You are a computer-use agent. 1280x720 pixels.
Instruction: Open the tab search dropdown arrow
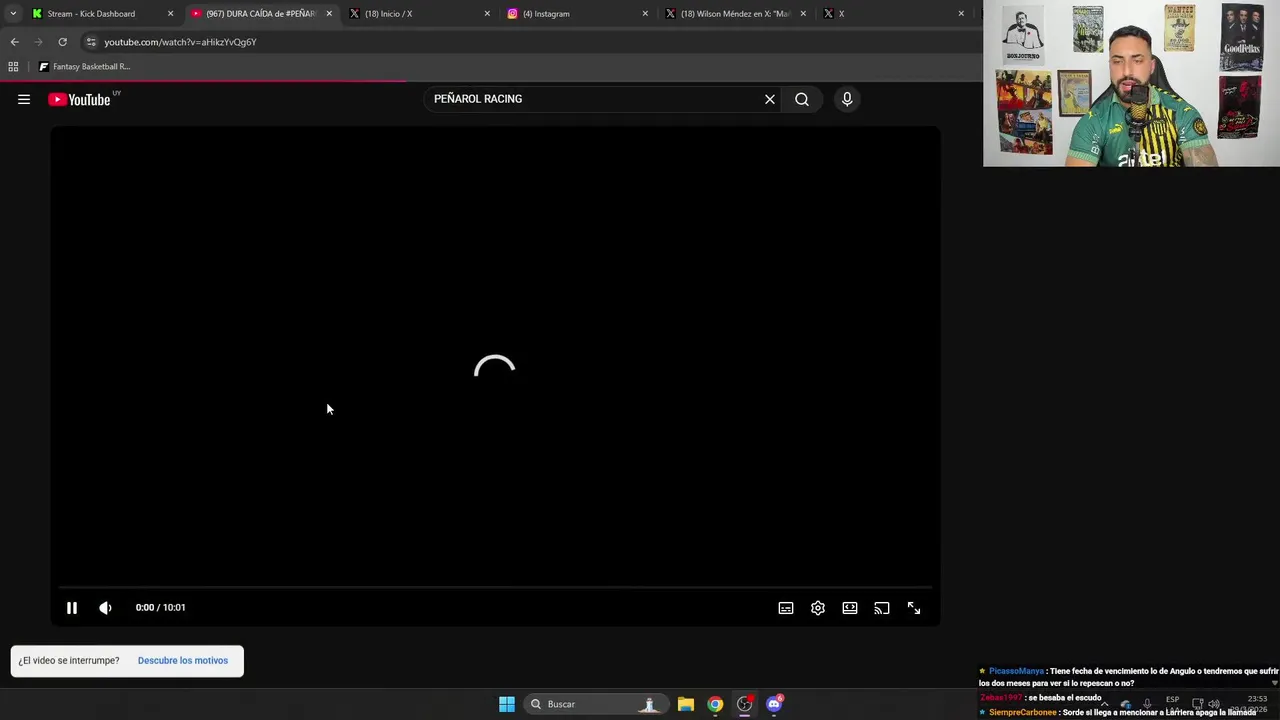tap(12, 14)
